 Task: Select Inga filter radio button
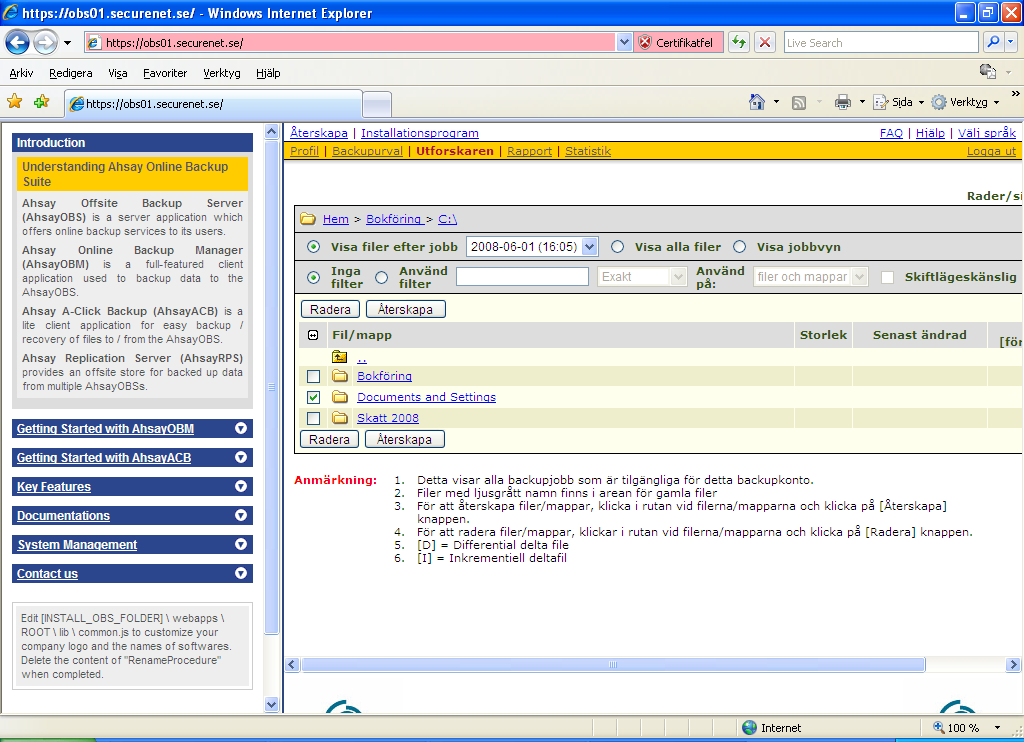[314, 278]
